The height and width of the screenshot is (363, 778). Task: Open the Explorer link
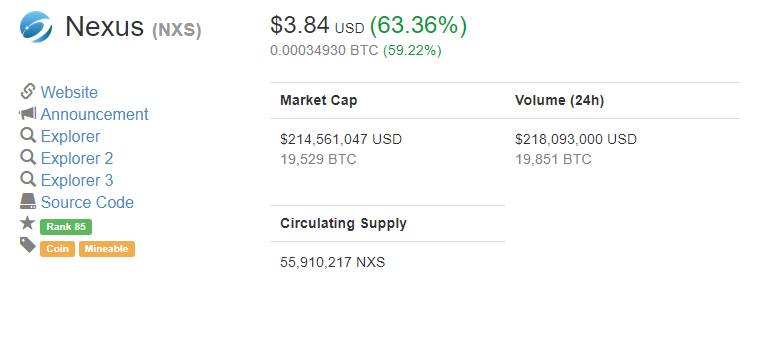[x=70, y=136]
